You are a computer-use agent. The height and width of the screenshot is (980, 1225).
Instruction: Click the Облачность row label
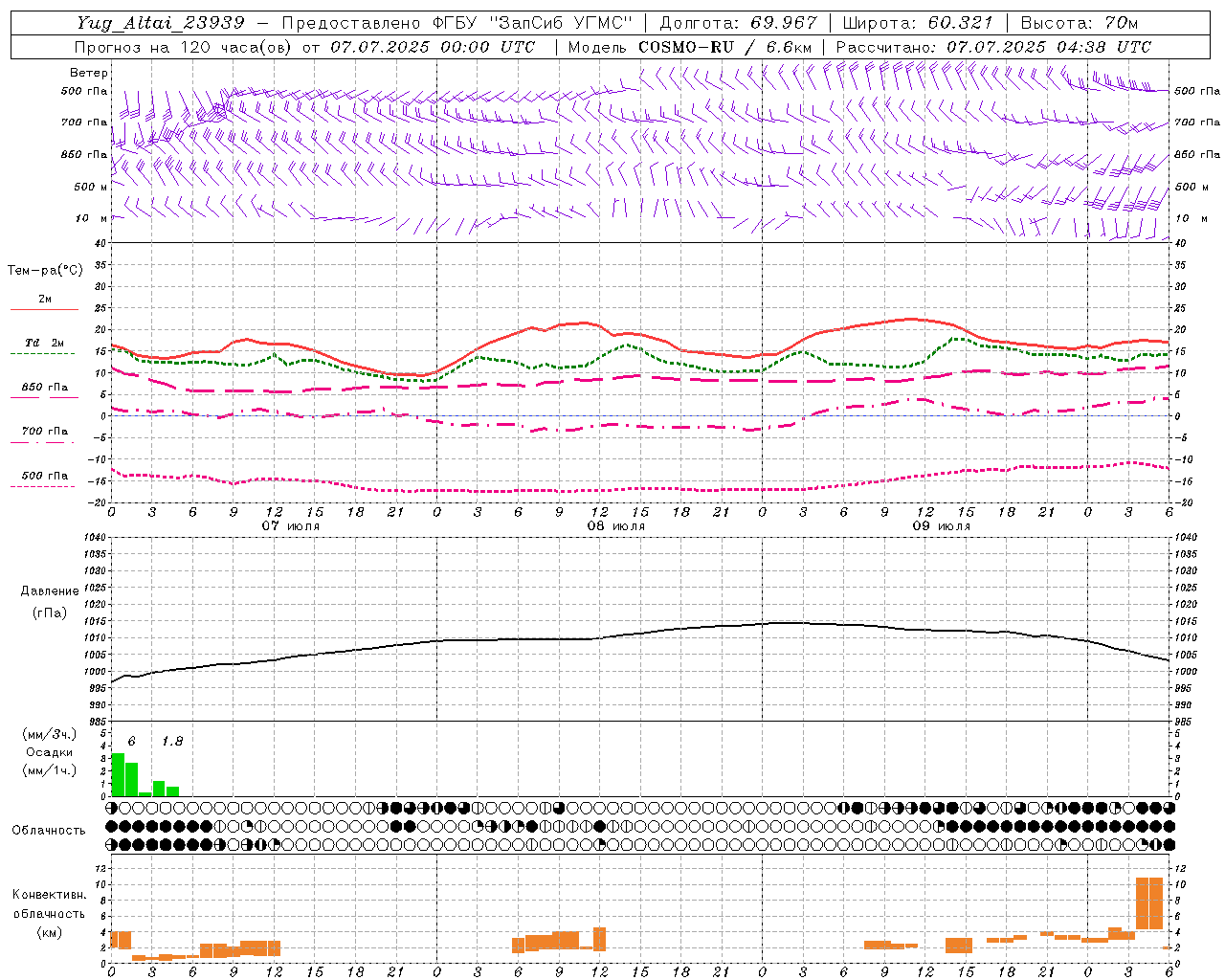pyautogui.click(x=49, y=830)
